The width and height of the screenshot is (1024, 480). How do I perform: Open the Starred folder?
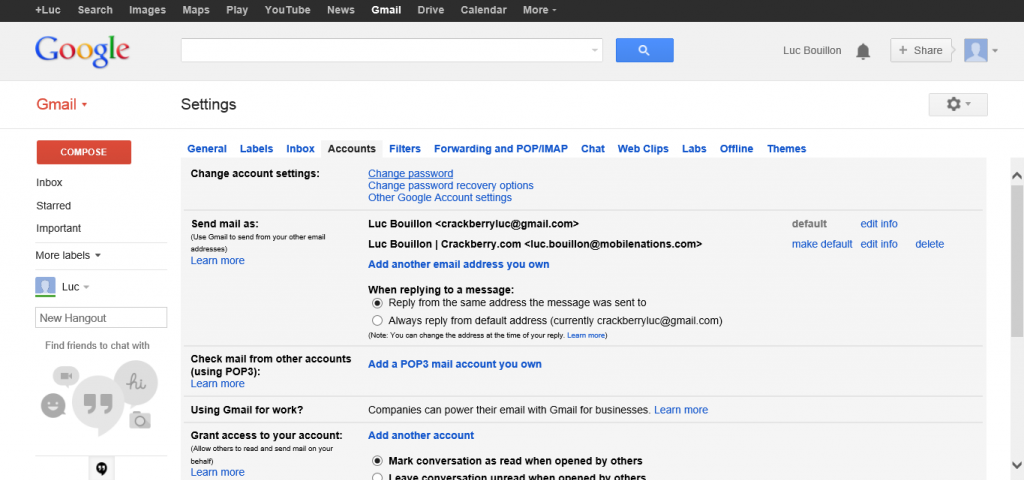54,206
